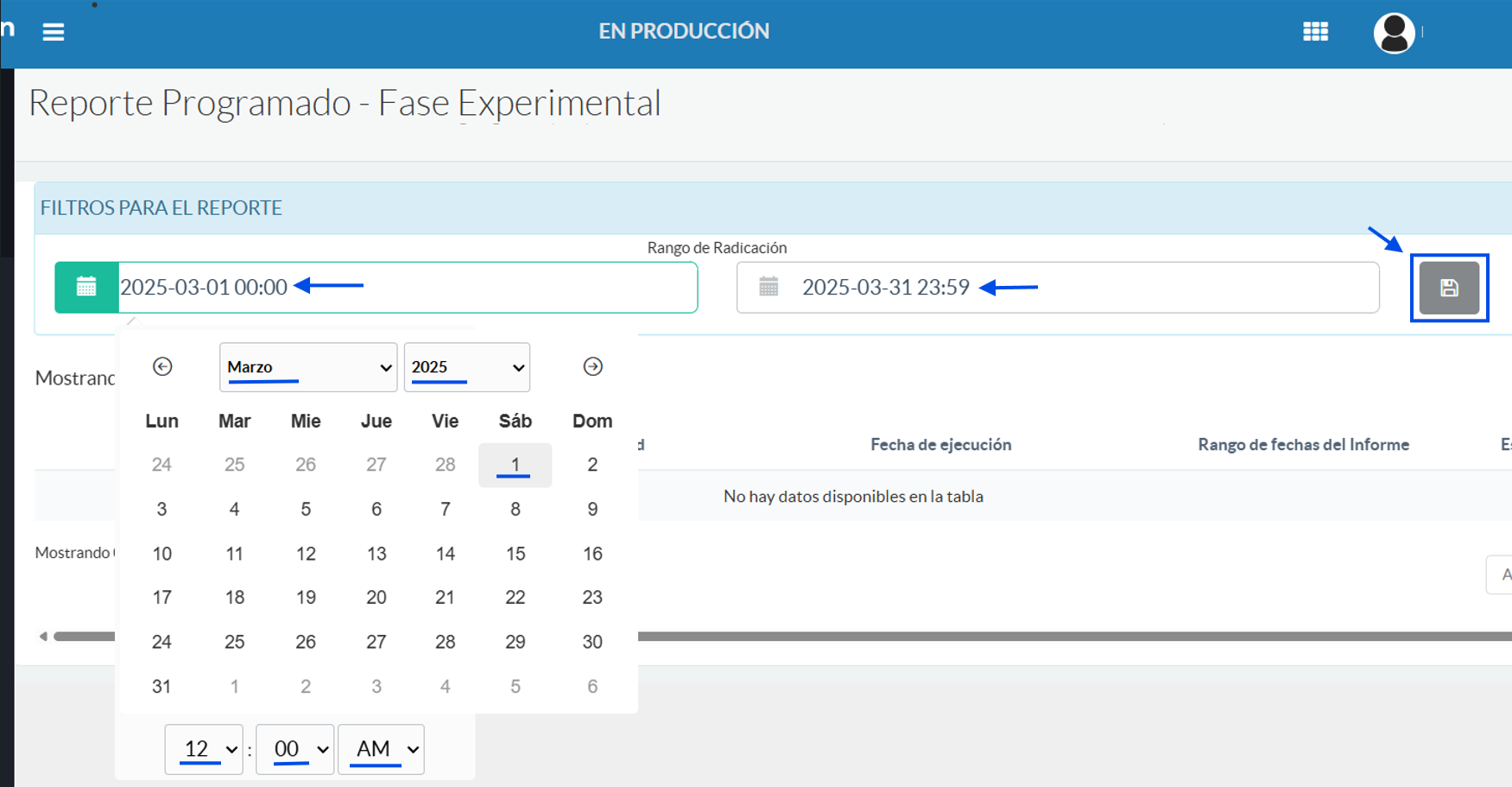
Task: Pick day 31 of March in calendar
Action: point(161,687)
